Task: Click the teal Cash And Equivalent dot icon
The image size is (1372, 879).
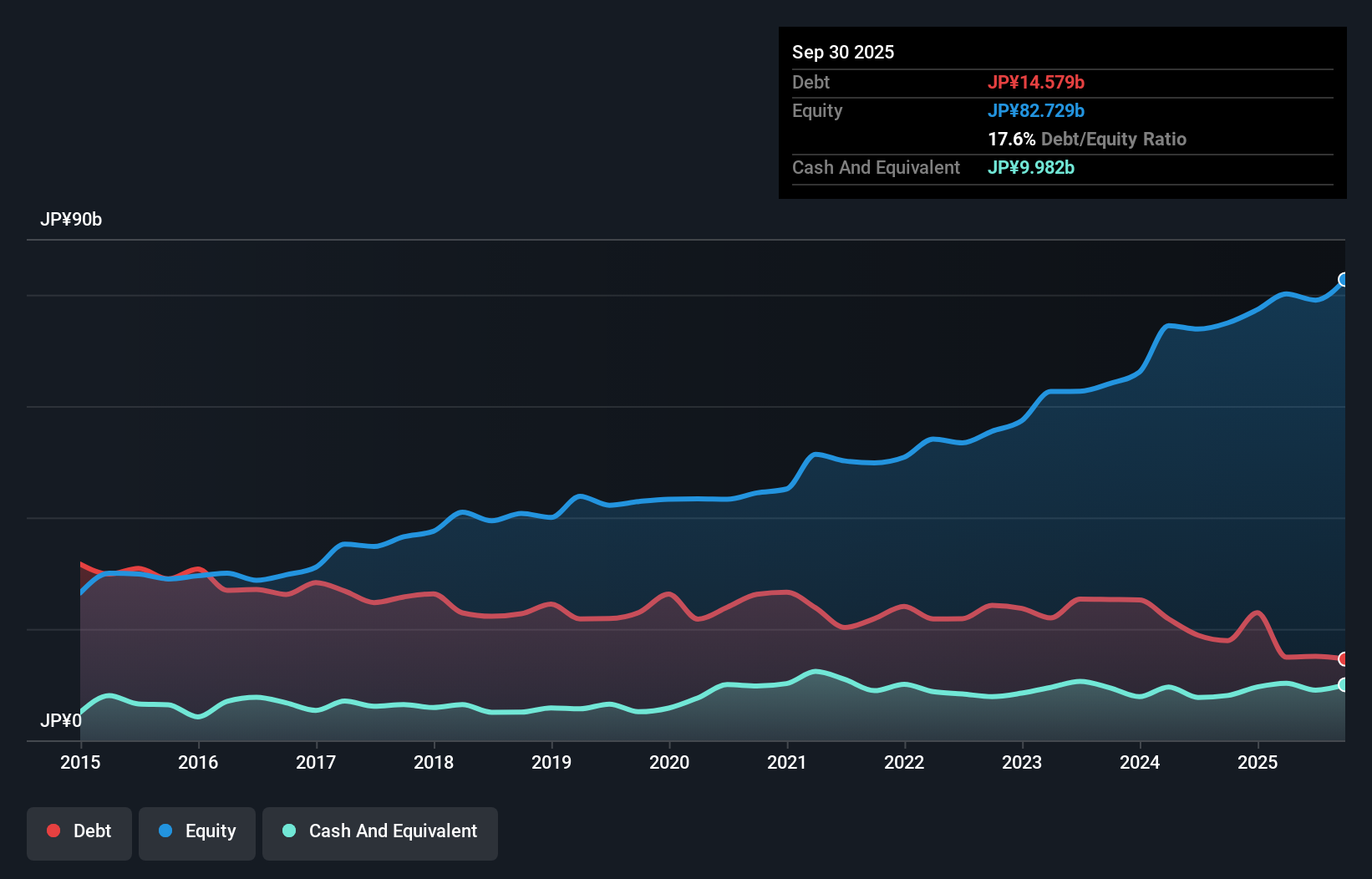Action: [x=288, y=831]
